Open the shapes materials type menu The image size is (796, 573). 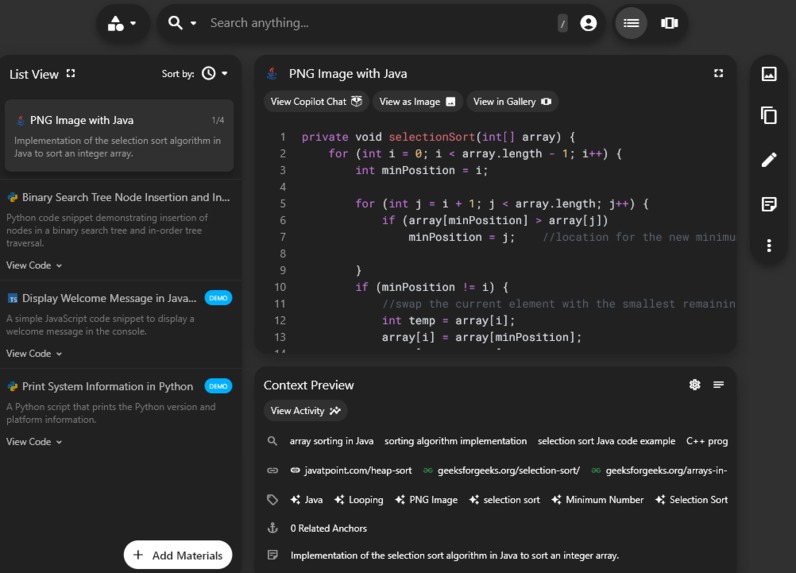(x=122, y=23)
